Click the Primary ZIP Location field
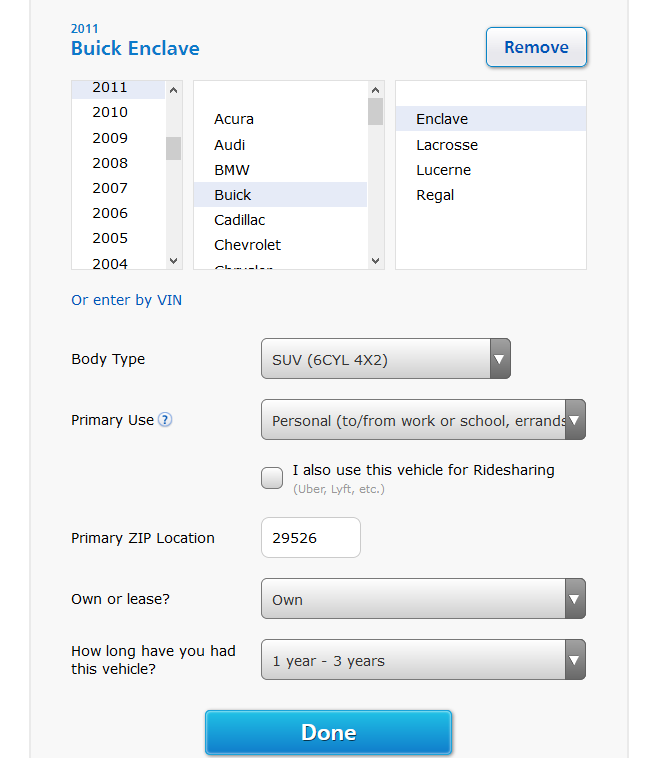656x758 pixels. [x=311, y=538]
